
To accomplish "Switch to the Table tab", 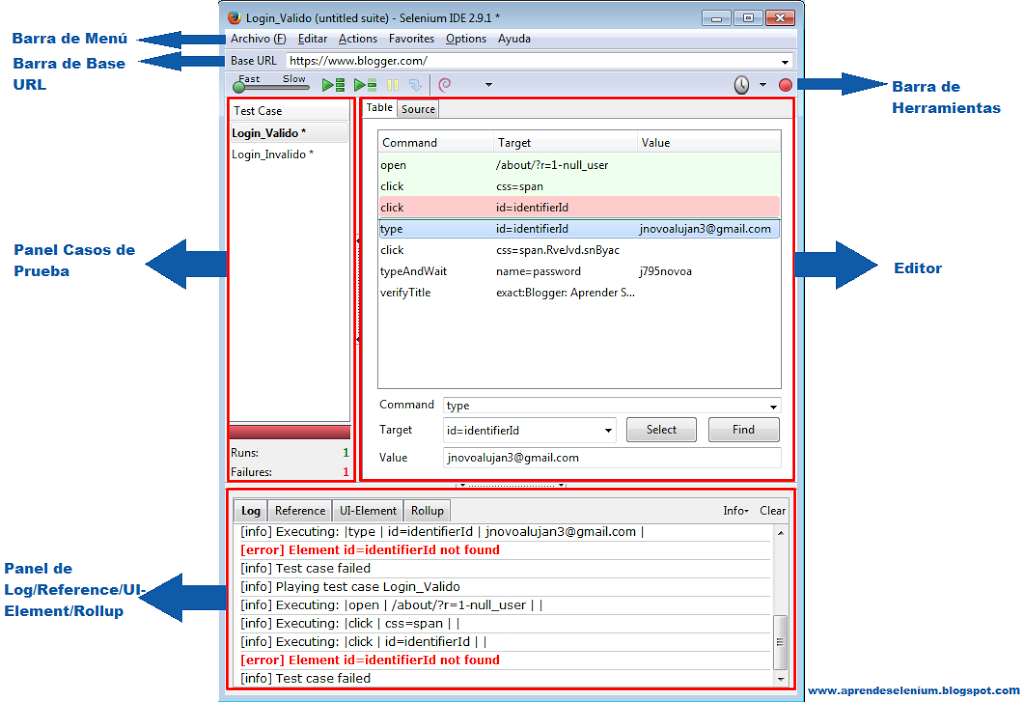I will click(379, 108).
